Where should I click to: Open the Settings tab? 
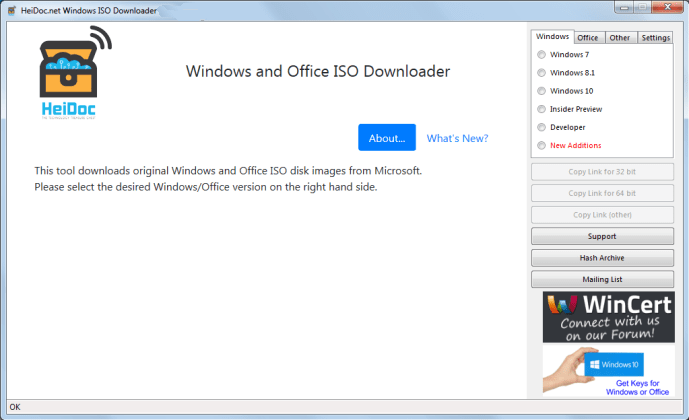point(655,38)
